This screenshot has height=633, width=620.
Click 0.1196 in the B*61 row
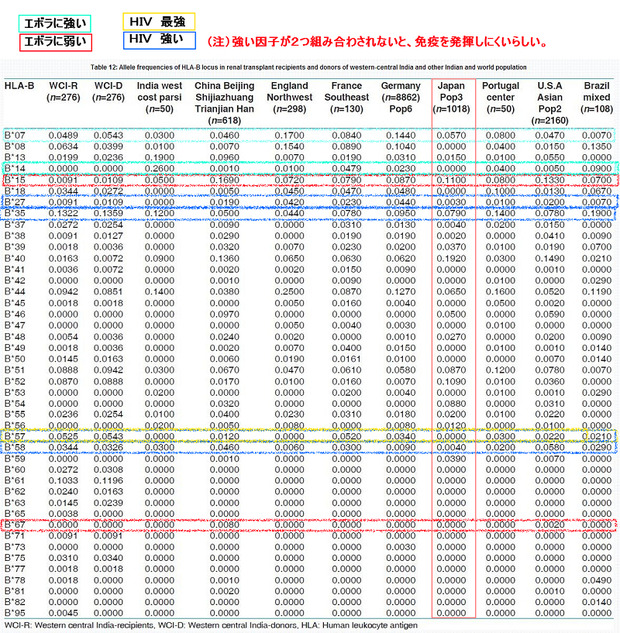pyautogui.click(x=108, y=480)
